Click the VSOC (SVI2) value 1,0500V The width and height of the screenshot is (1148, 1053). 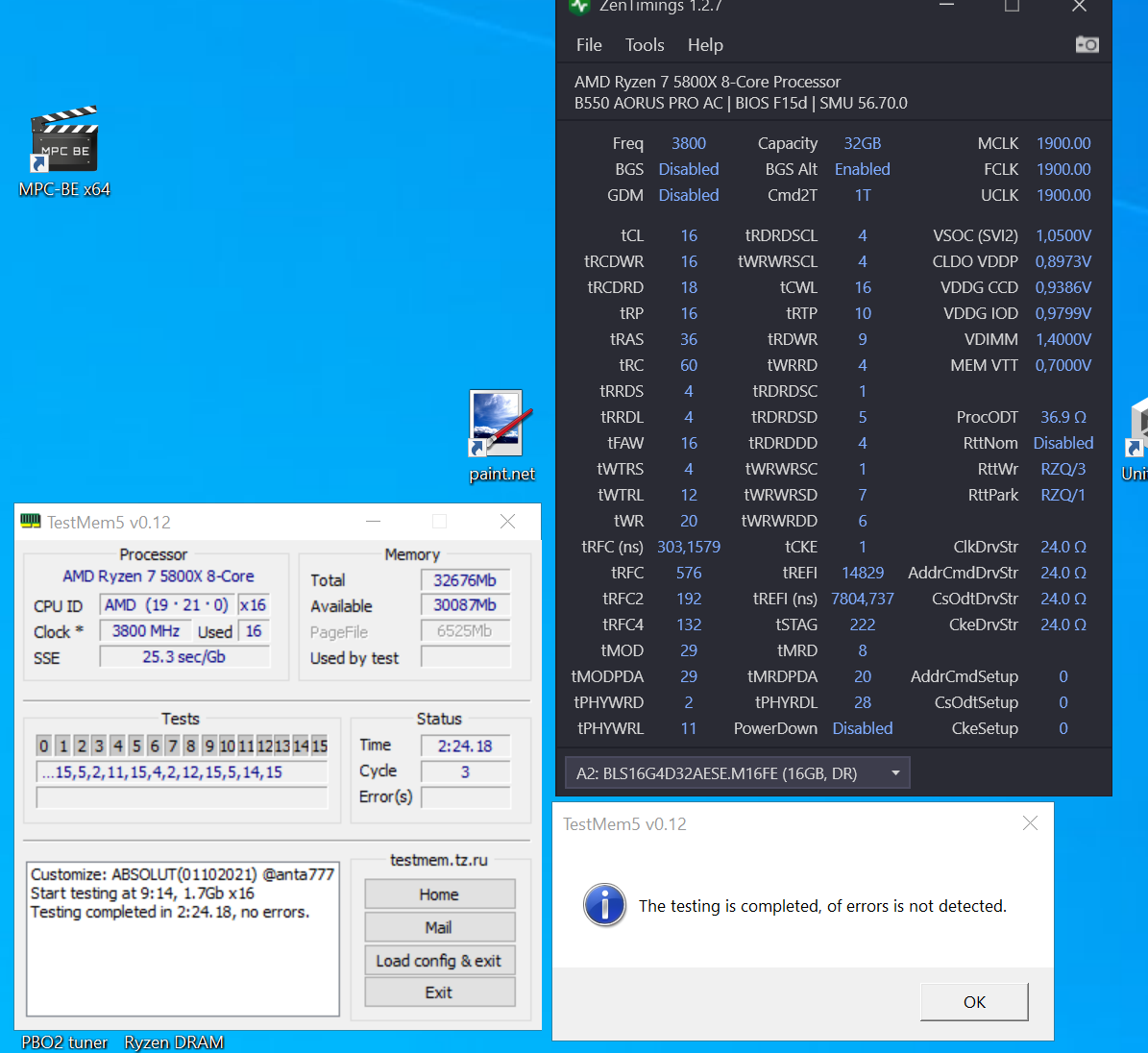coord(1063,235)
